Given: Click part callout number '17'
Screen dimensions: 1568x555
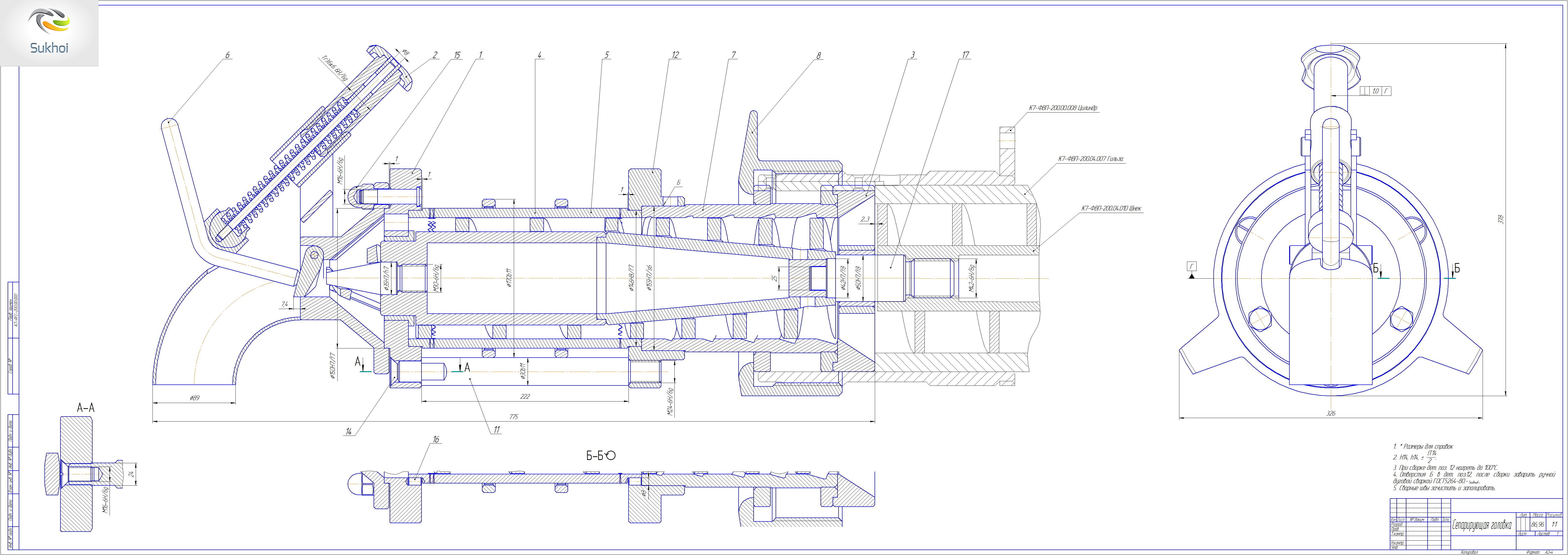Looking at the screenshot, I should tap(965, 55).
